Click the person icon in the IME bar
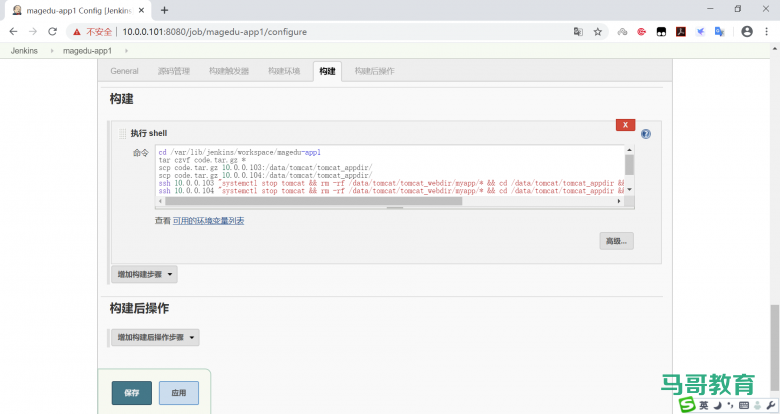The height and width of the screenshot is (414, 780). (x=757, y=406)
